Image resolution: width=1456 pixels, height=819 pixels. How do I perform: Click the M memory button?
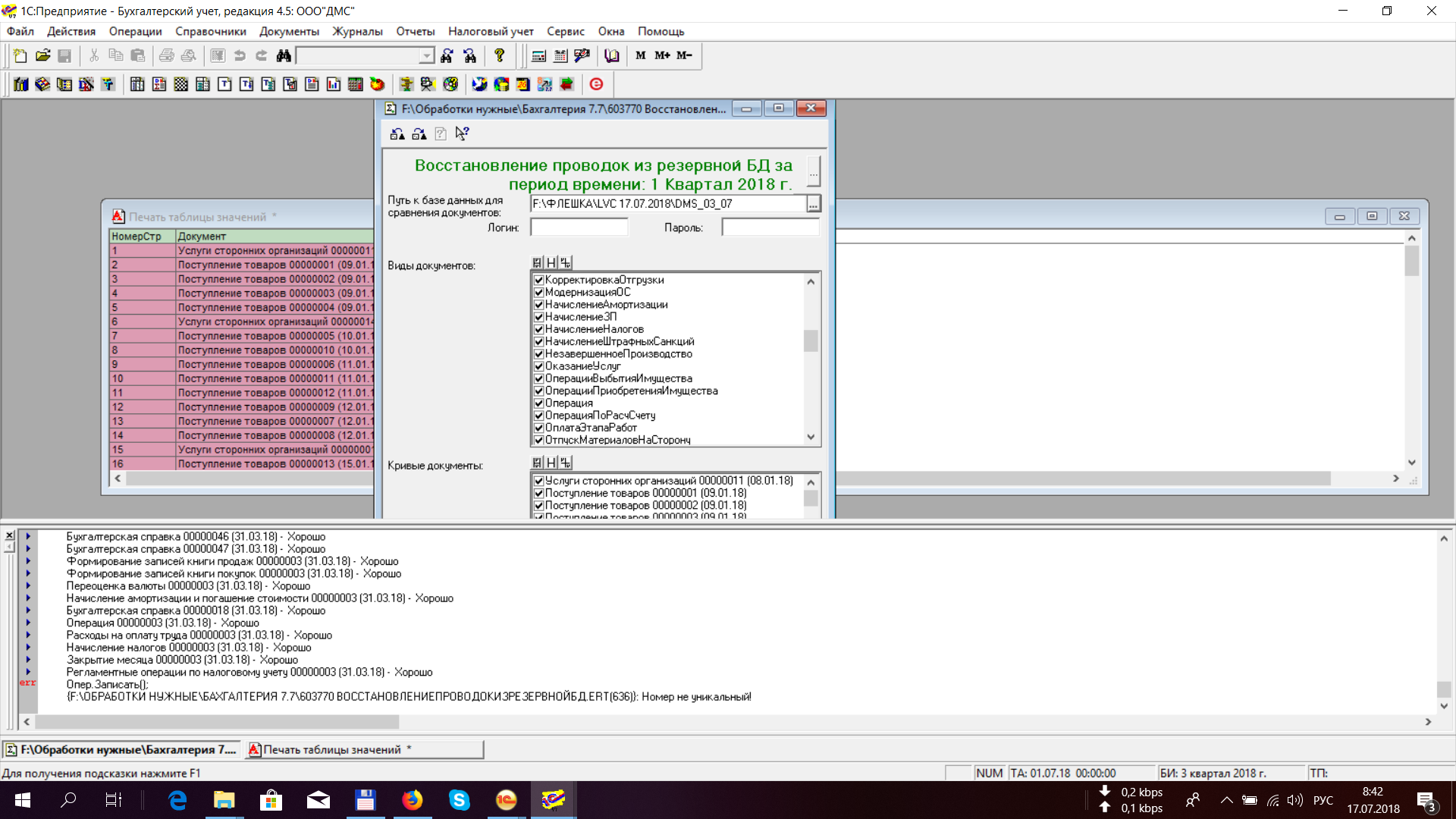(641, 55)
